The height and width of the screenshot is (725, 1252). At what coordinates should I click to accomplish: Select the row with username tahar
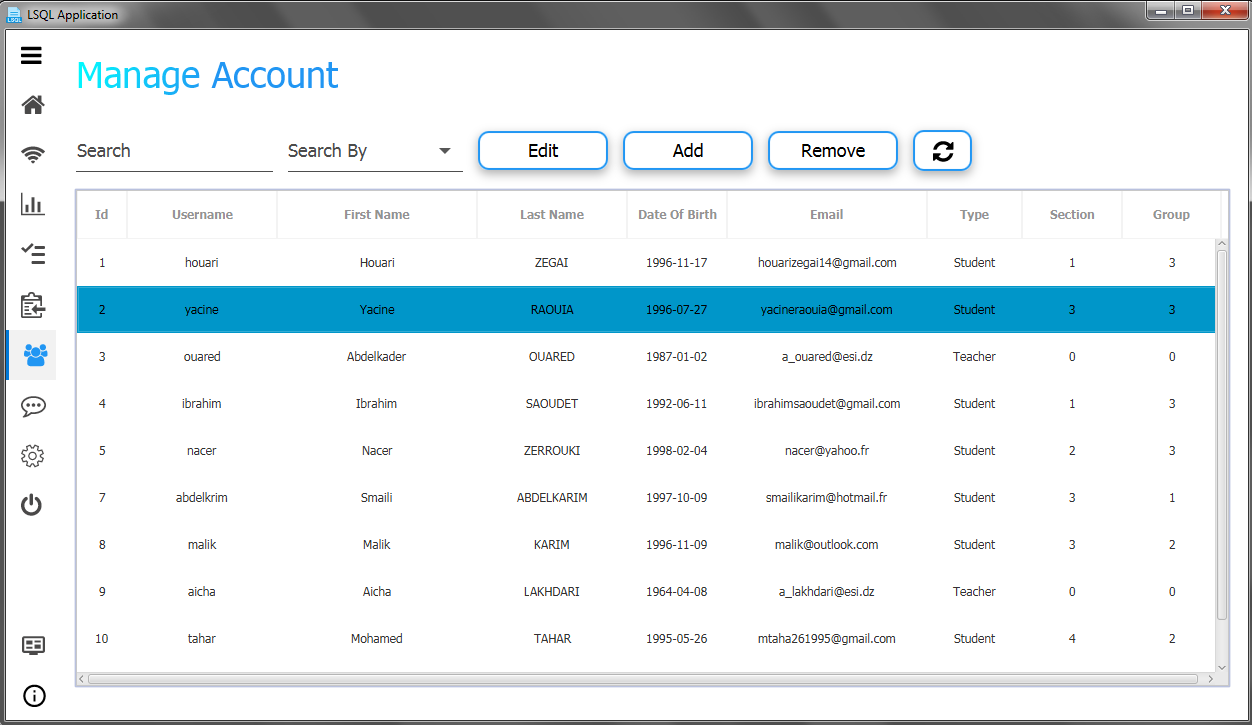(646, 639)
